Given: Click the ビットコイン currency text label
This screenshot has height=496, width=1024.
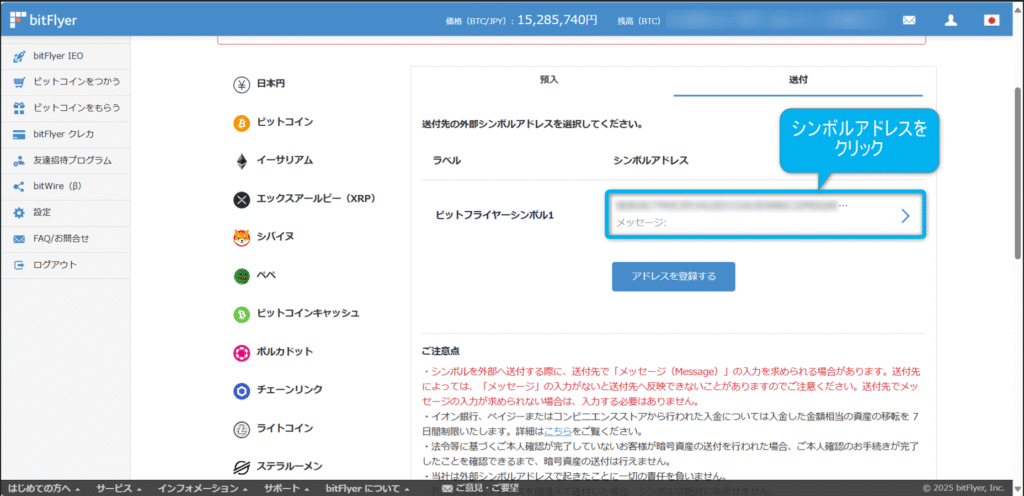Looking at the screenshot, I should pyautogui.click(x=285, y=122).
